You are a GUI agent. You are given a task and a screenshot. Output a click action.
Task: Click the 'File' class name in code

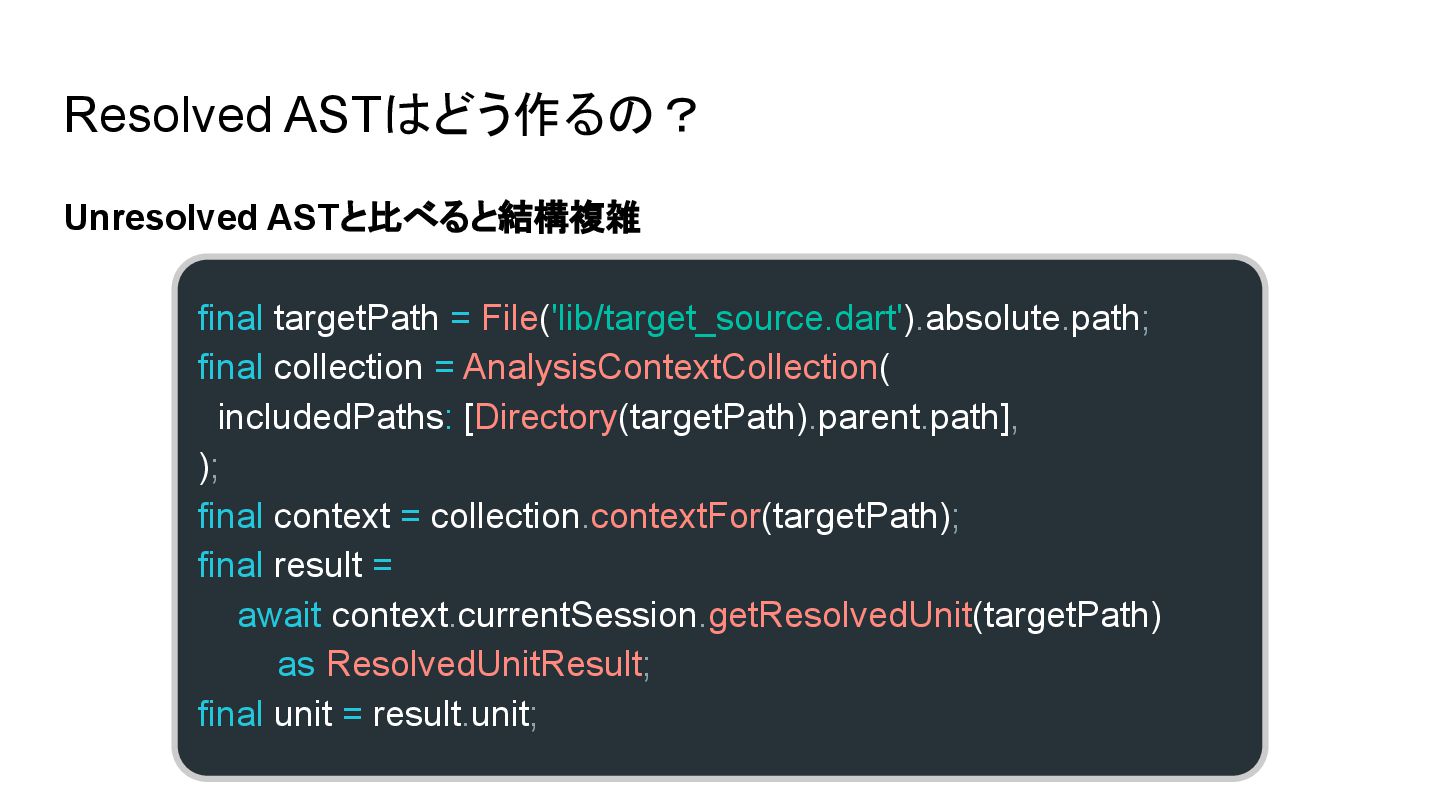pyautogui.click(x=509, y=318)
